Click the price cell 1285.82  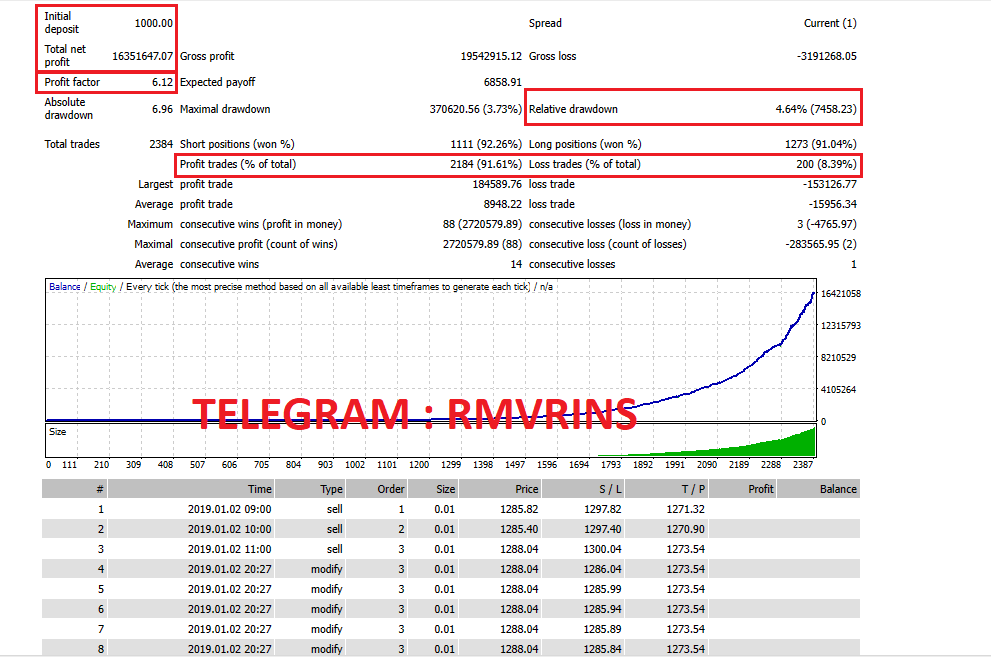click(x=519, y=509)
